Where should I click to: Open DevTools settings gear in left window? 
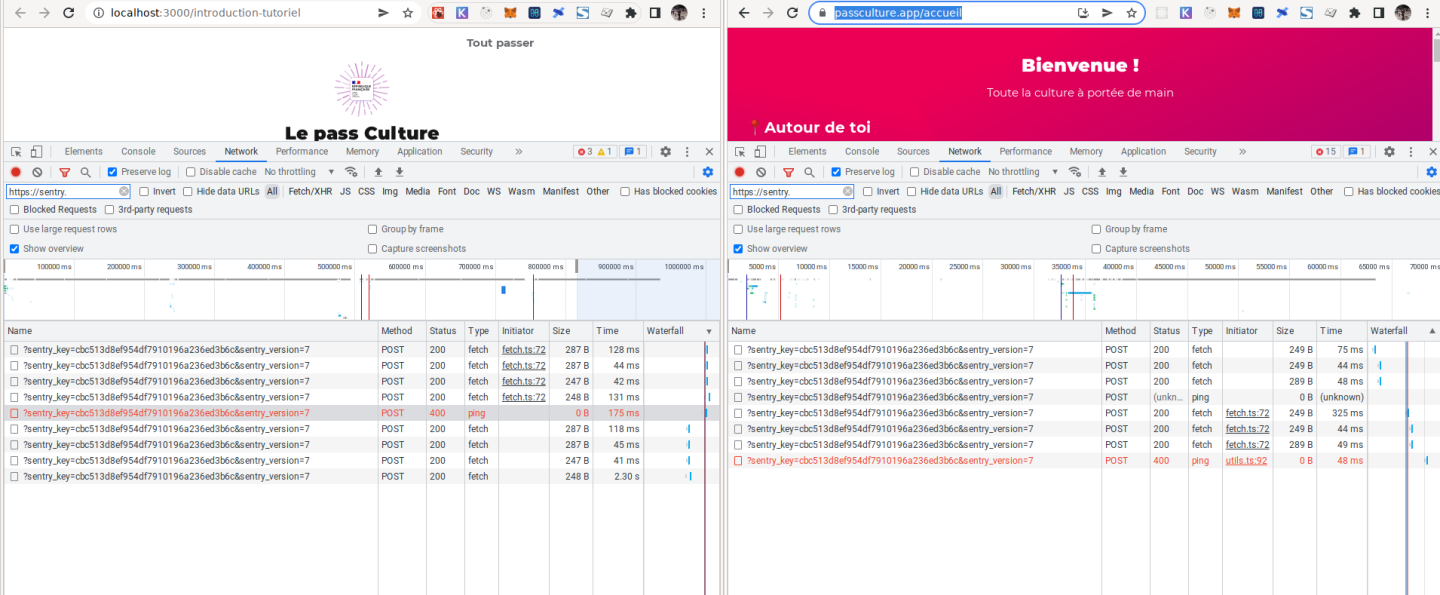coord(665,152)
